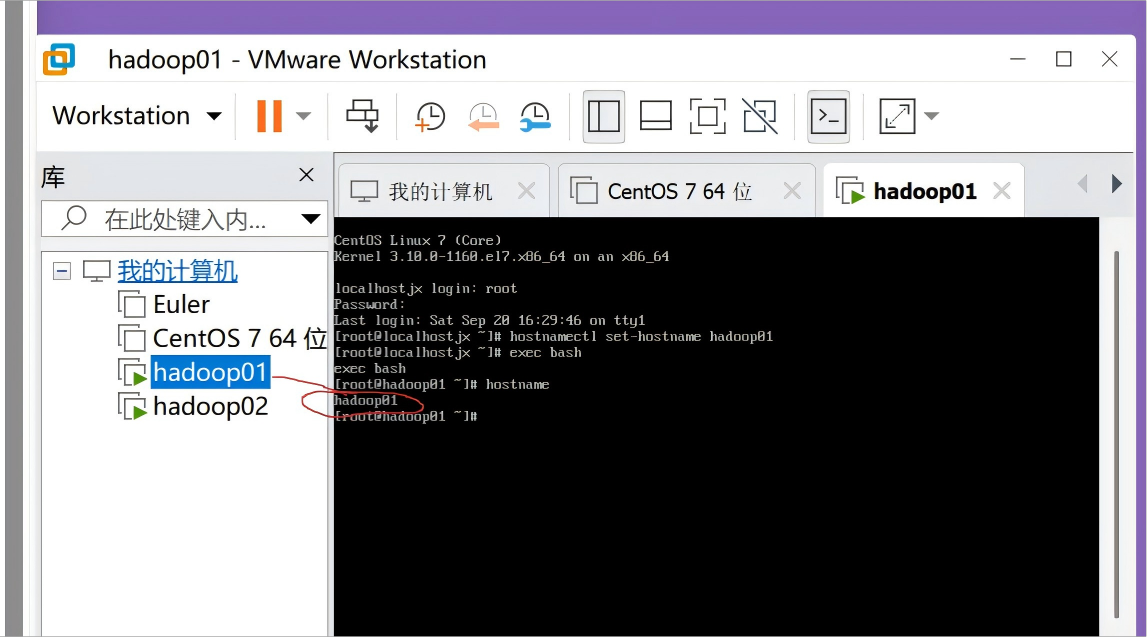Click the running VM icon beside hadoop02
1148x637 pixels.
click(133, 406)
